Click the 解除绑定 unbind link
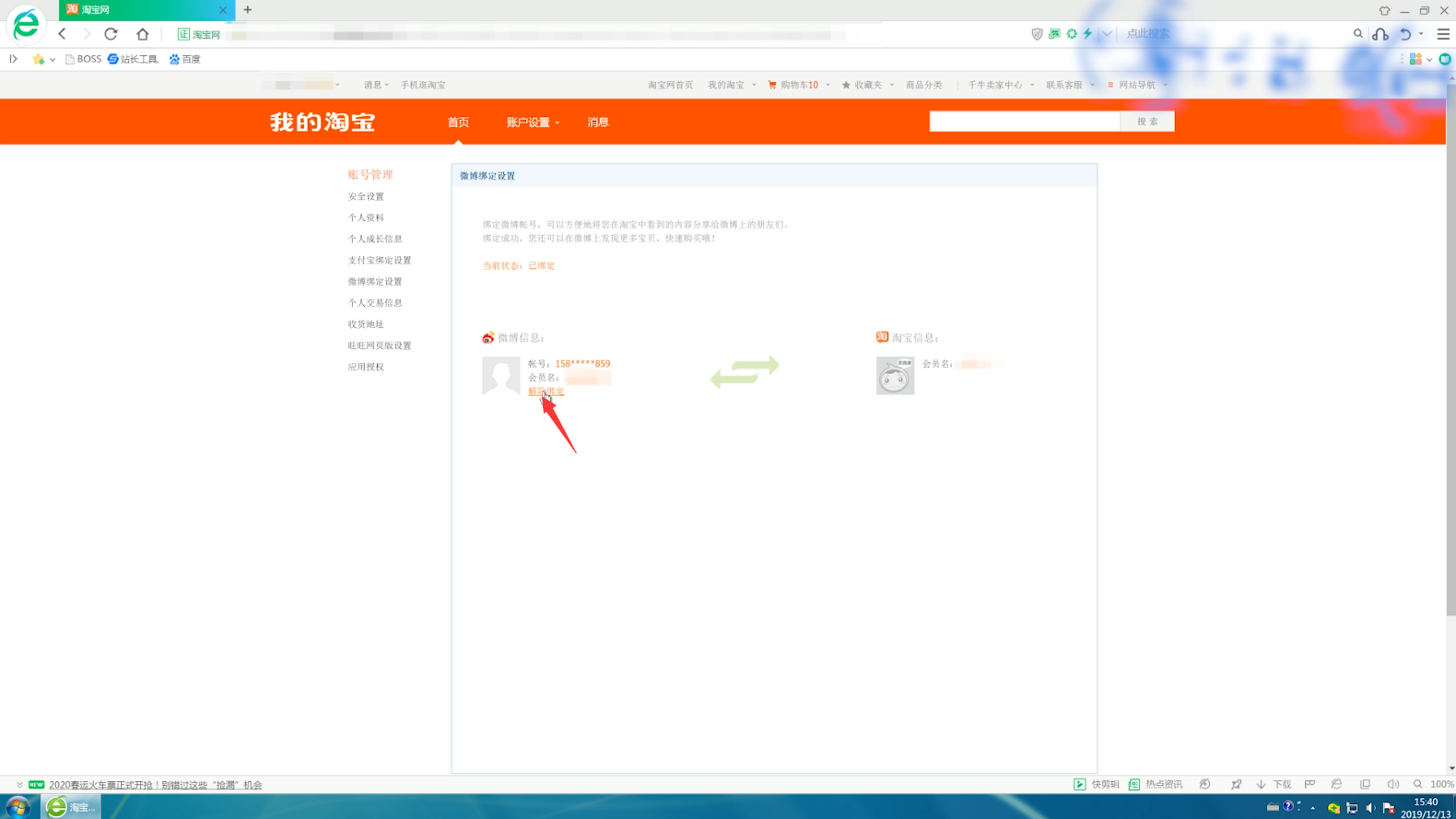 coord(546,392)
